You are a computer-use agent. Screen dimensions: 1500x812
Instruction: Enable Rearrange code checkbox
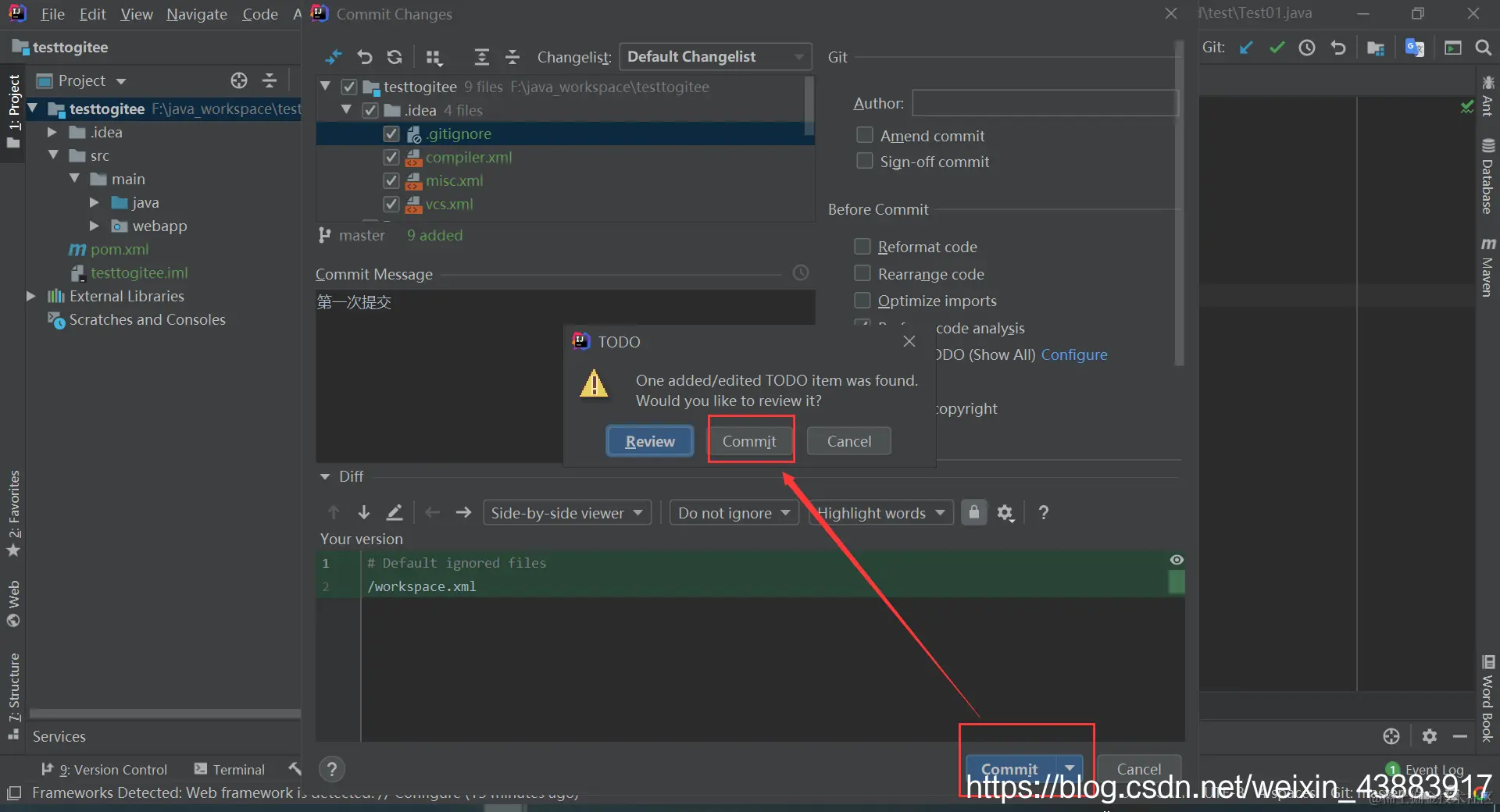[862, 273]
